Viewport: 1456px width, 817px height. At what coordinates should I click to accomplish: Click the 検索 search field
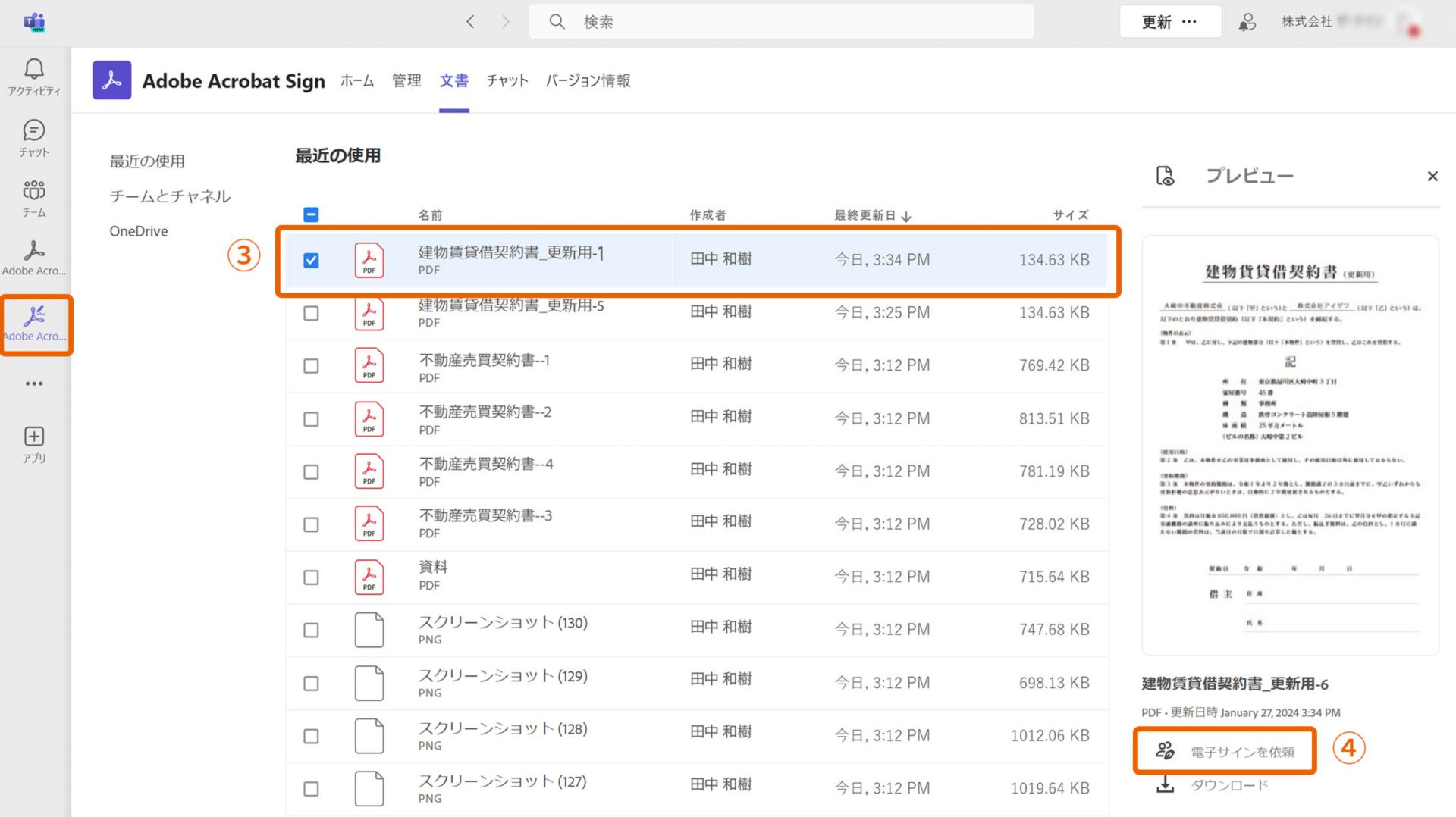(x=781, y=22)
